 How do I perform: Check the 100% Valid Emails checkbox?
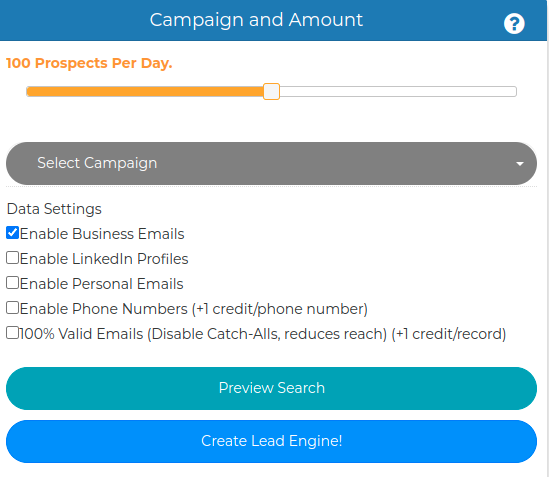[x=13, y=333]
